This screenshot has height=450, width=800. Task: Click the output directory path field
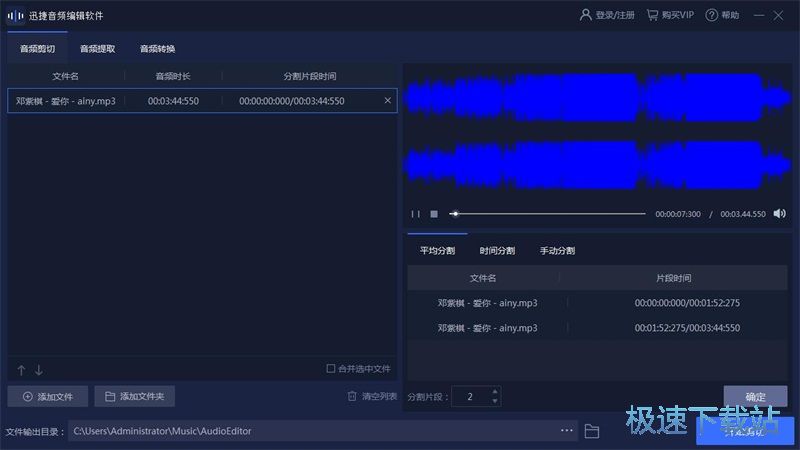[x=310, y=431]
